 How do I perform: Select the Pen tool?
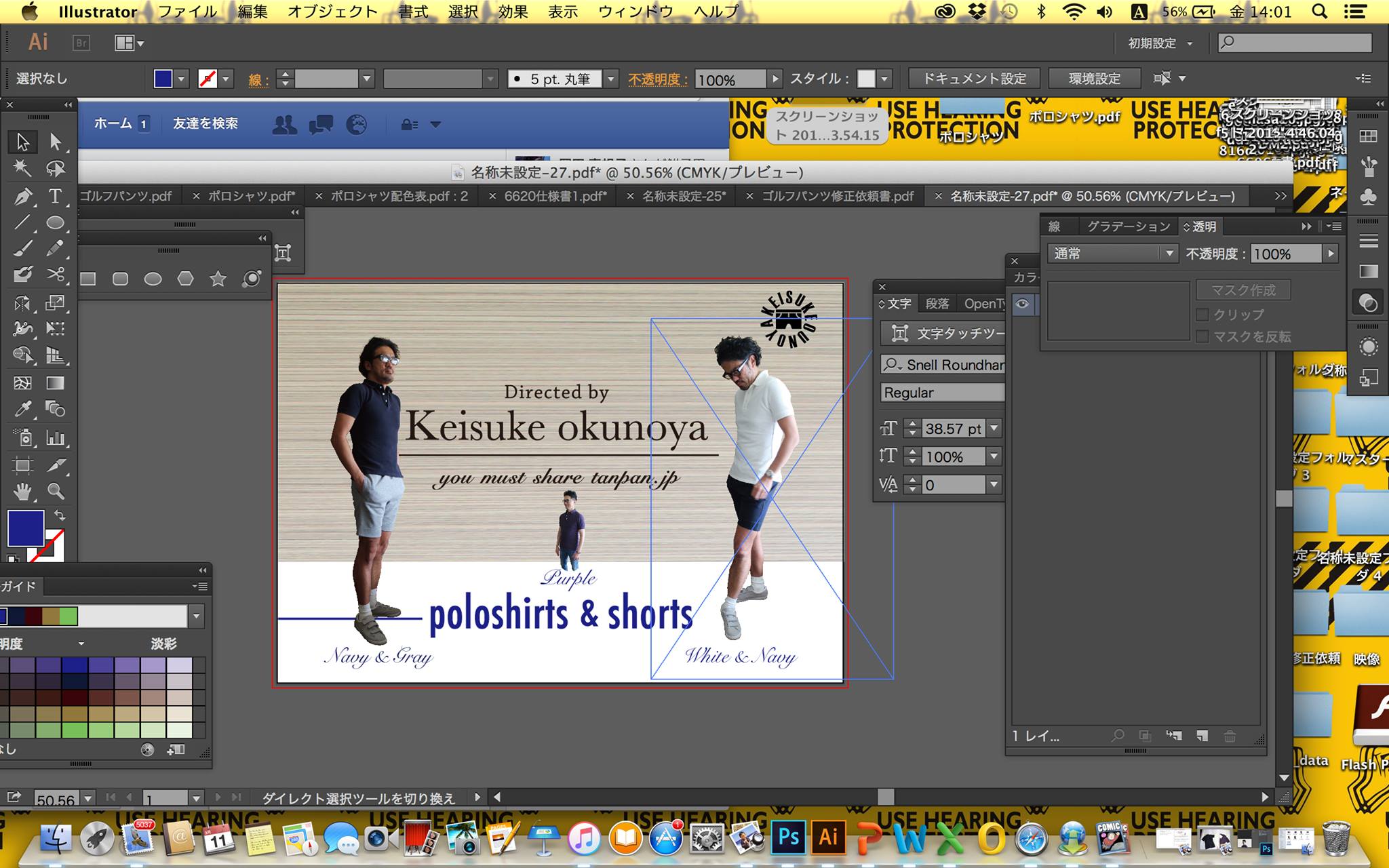22,197
